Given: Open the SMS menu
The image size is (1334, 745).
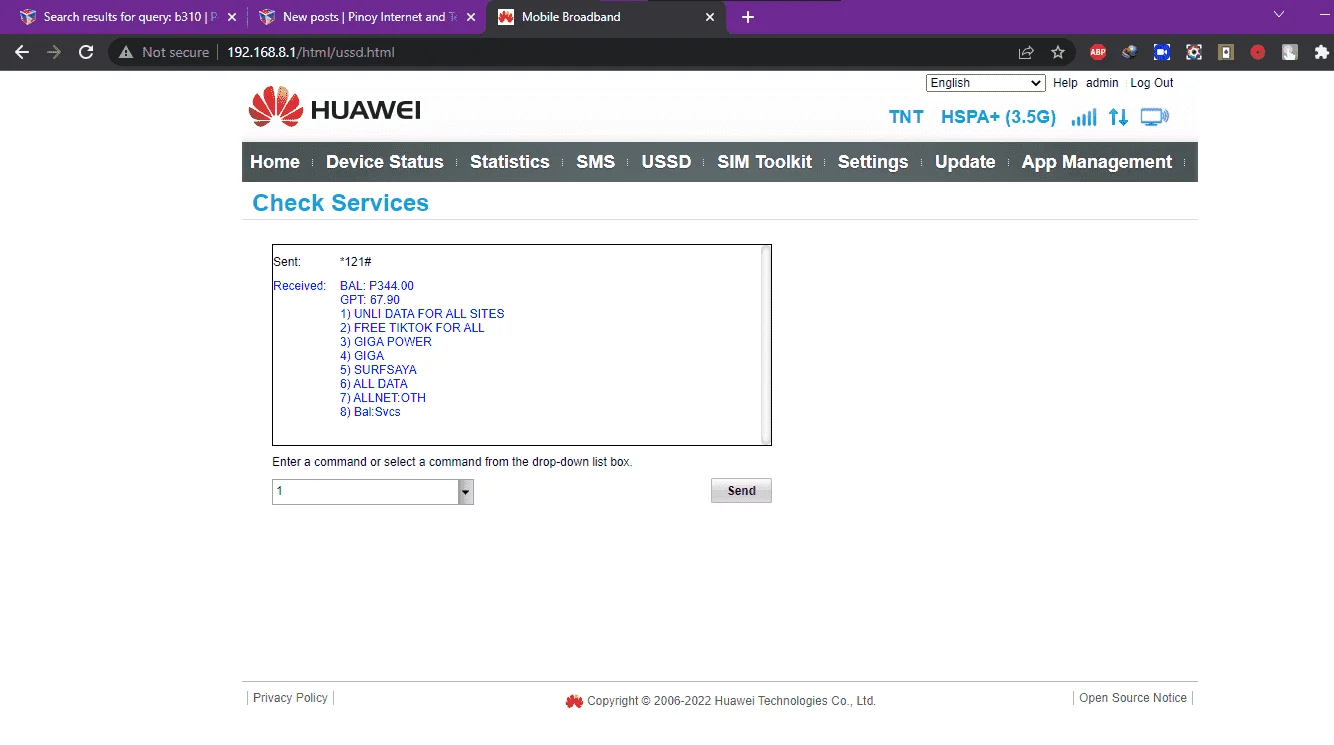Looking at the screenshot, I should 596,162.
